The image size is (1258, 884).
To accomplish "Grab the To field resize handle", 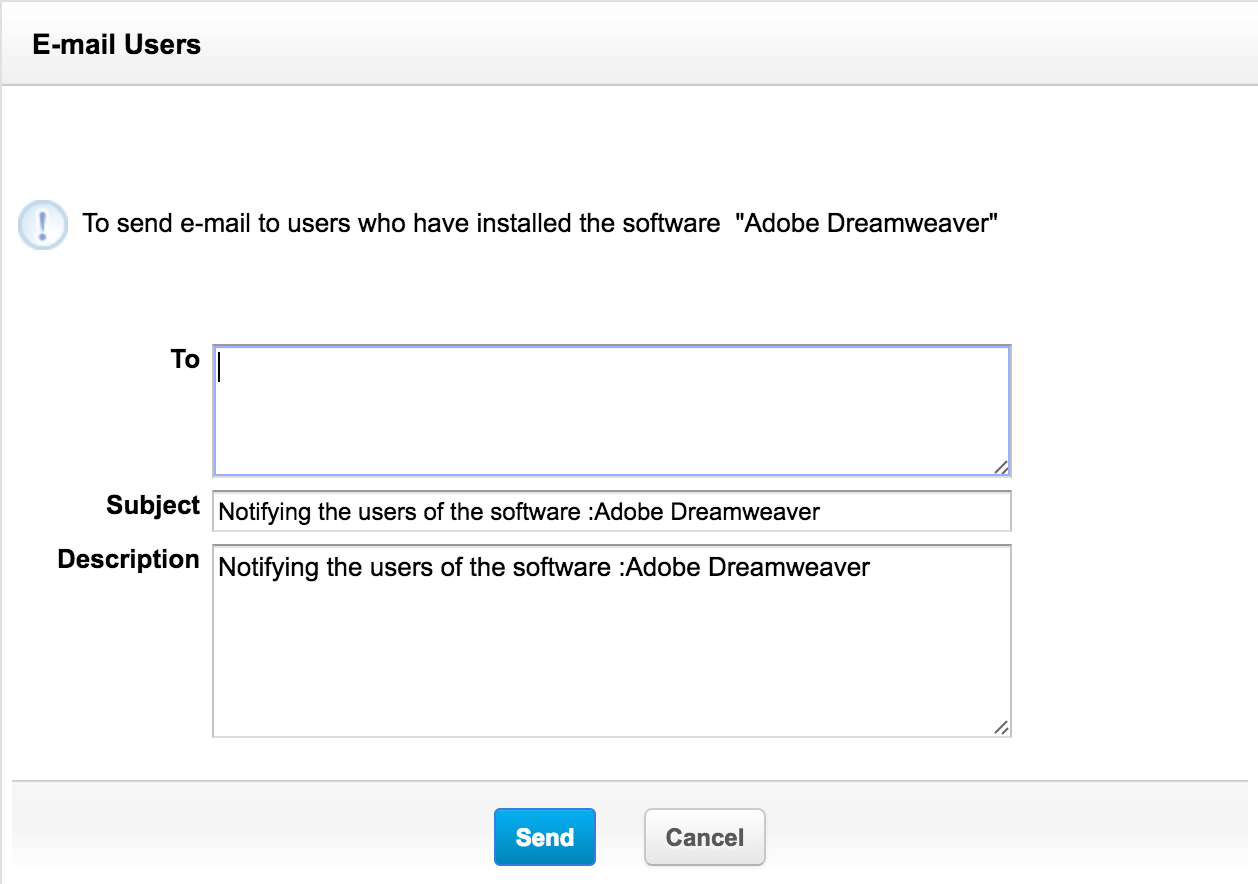I will (x=1001, y=467).
